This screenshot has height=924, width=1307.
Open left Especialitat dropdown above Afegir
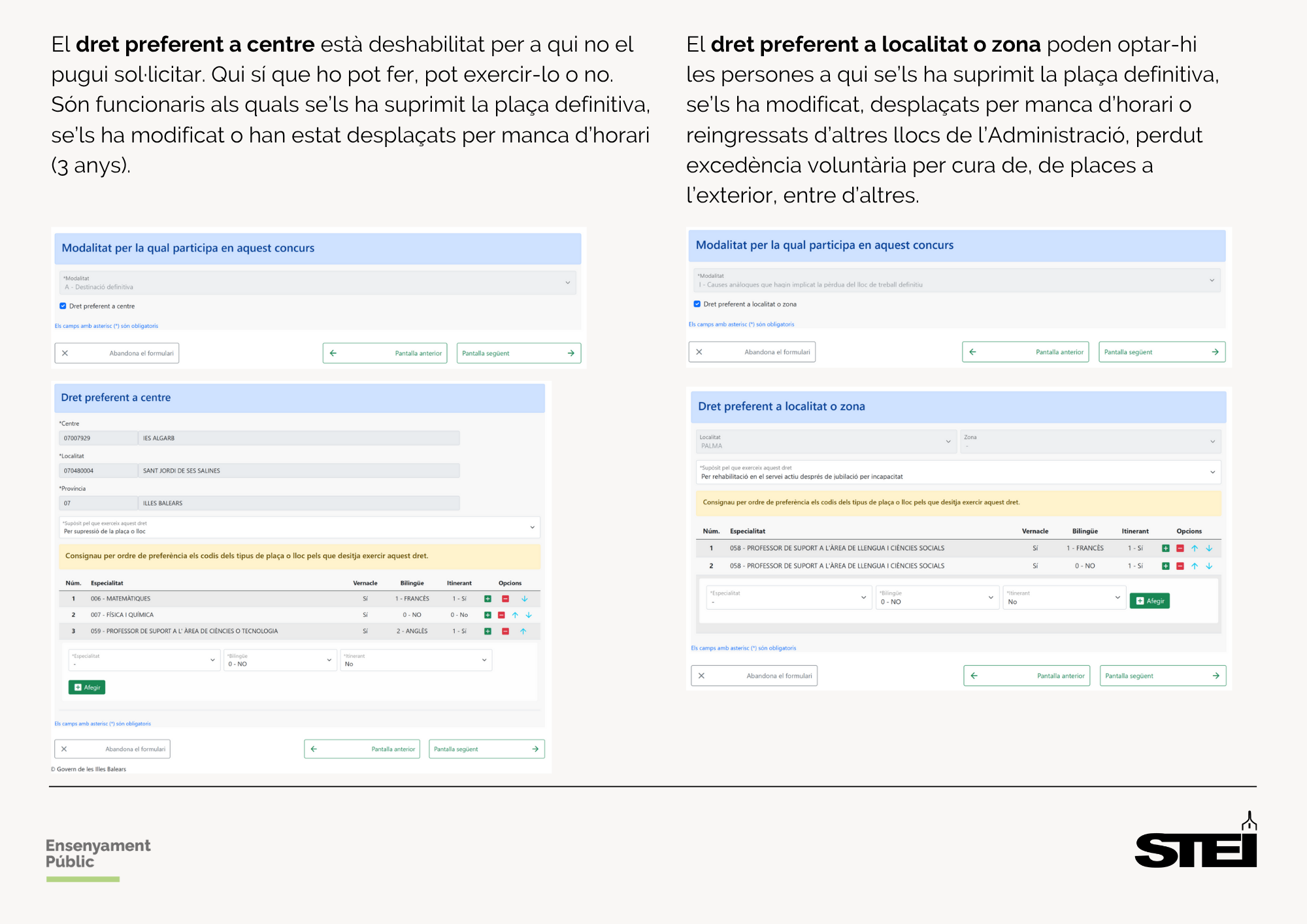click(144, 660)
